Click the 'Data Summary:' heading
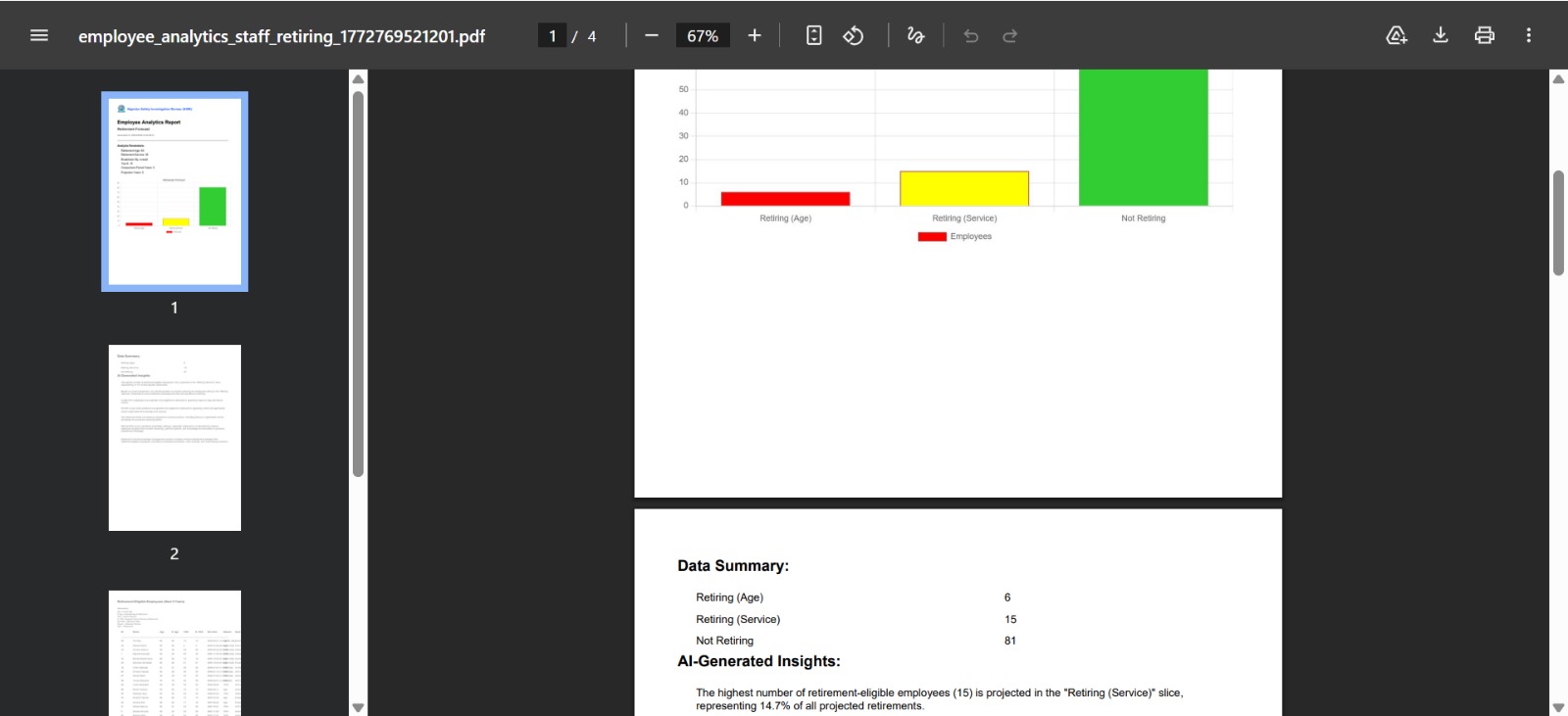 733,566
